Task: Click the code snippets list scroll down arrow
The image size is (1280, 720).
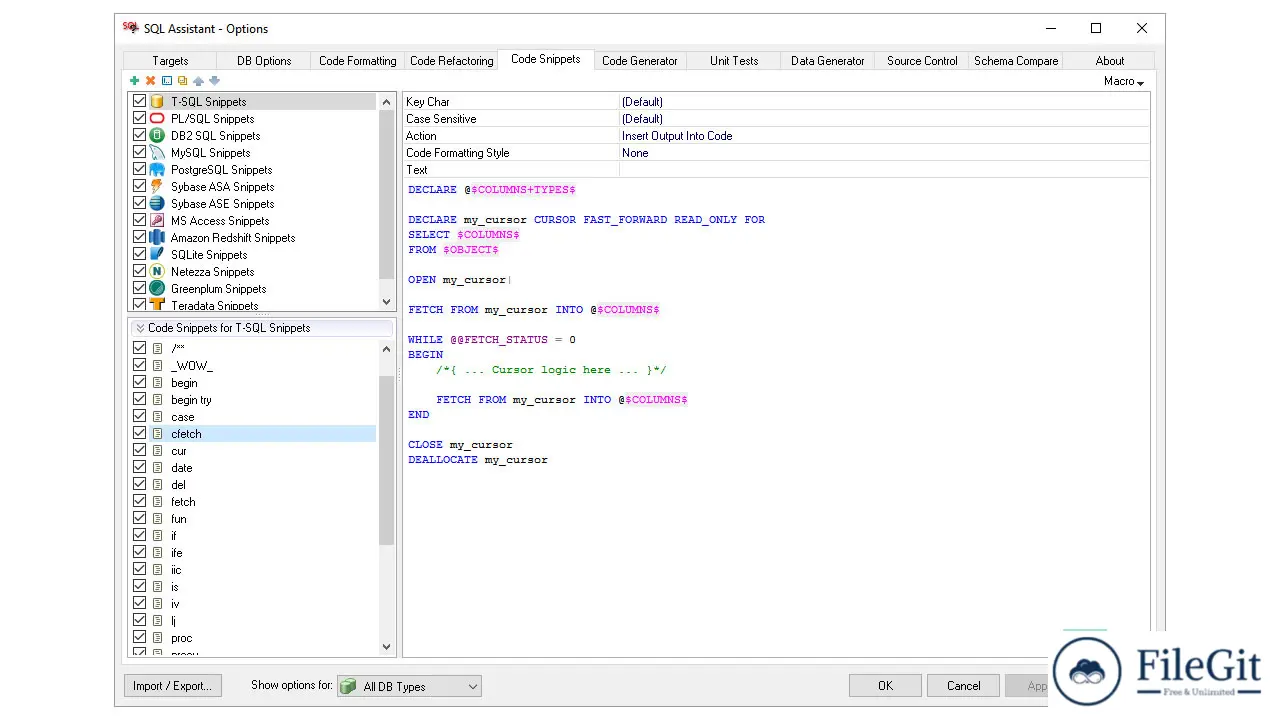Action: point(387,647)
